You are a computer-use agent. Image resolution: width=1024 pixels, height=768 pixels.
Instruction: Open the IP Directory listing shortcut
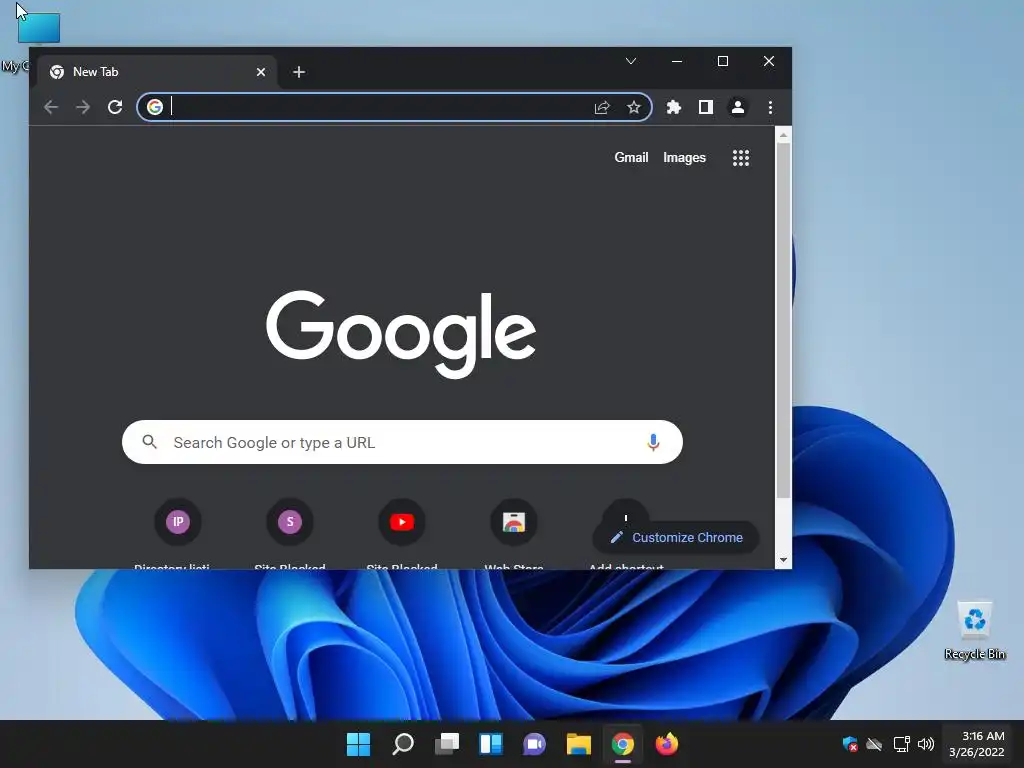coord(177,522)
